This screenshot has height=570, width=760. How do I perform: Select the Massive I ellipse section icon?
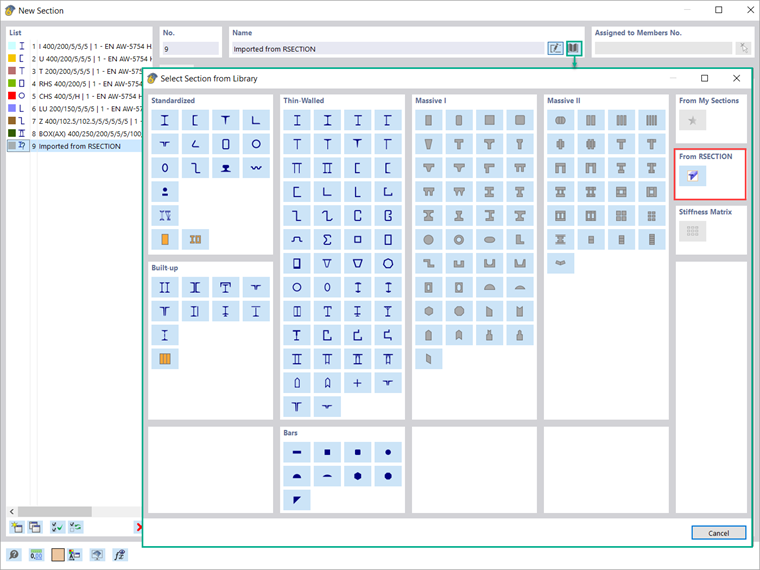[490, 239]
